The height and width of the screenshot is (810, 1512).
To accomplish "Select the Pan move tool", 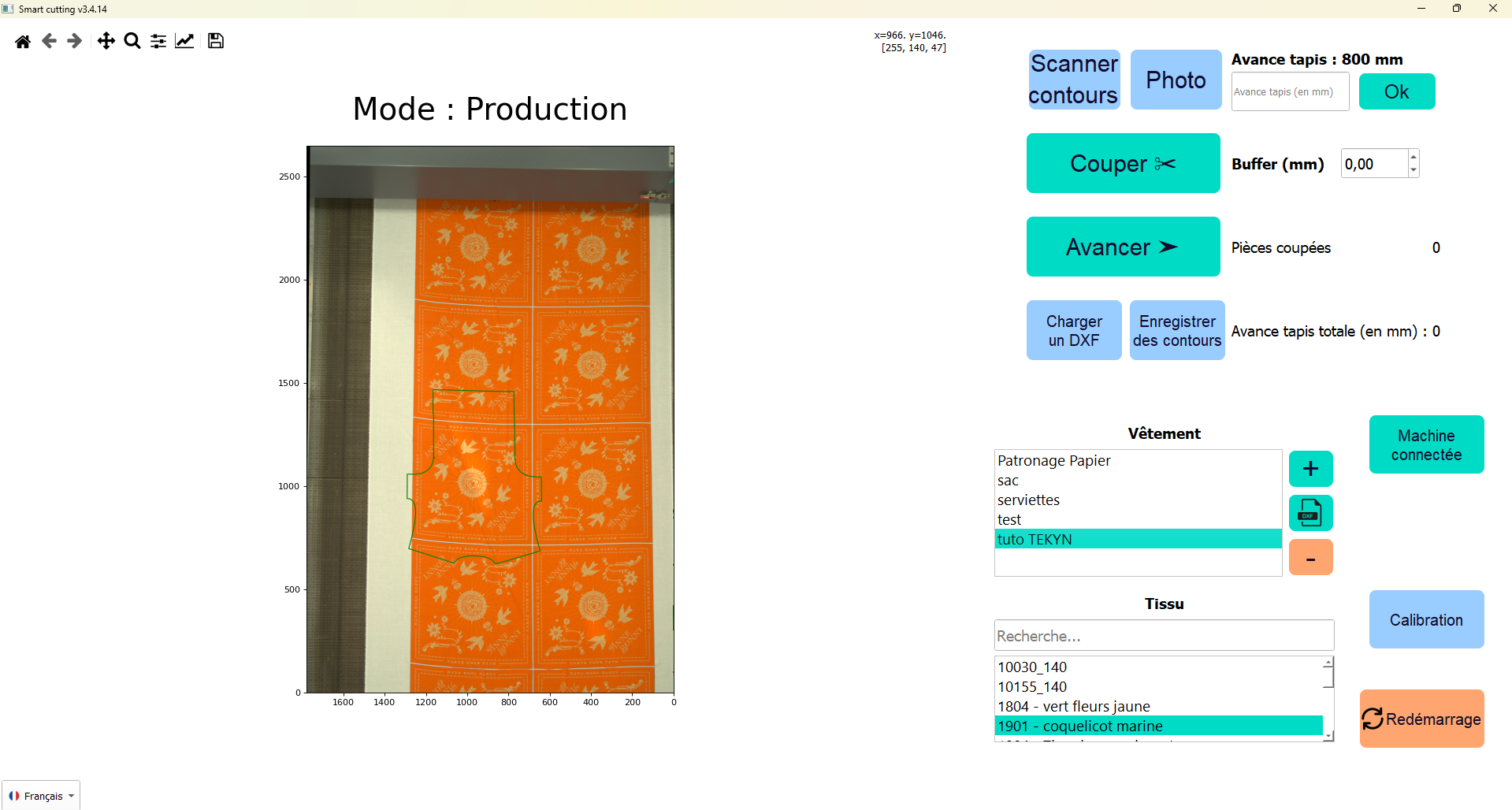I will pyautogui.click(x=106, y=41).
